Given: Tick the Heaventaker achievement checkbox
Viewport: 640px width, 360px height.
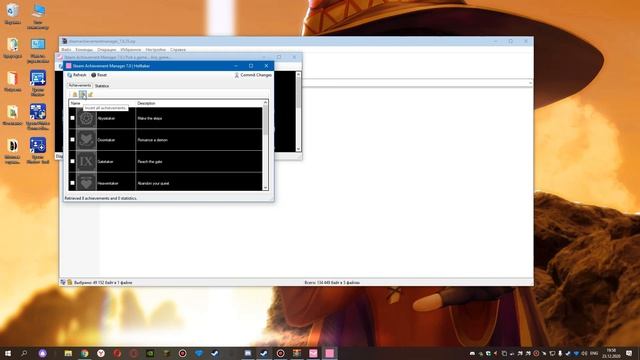Looking at the screenshot, I should click(x=73, y=183).
